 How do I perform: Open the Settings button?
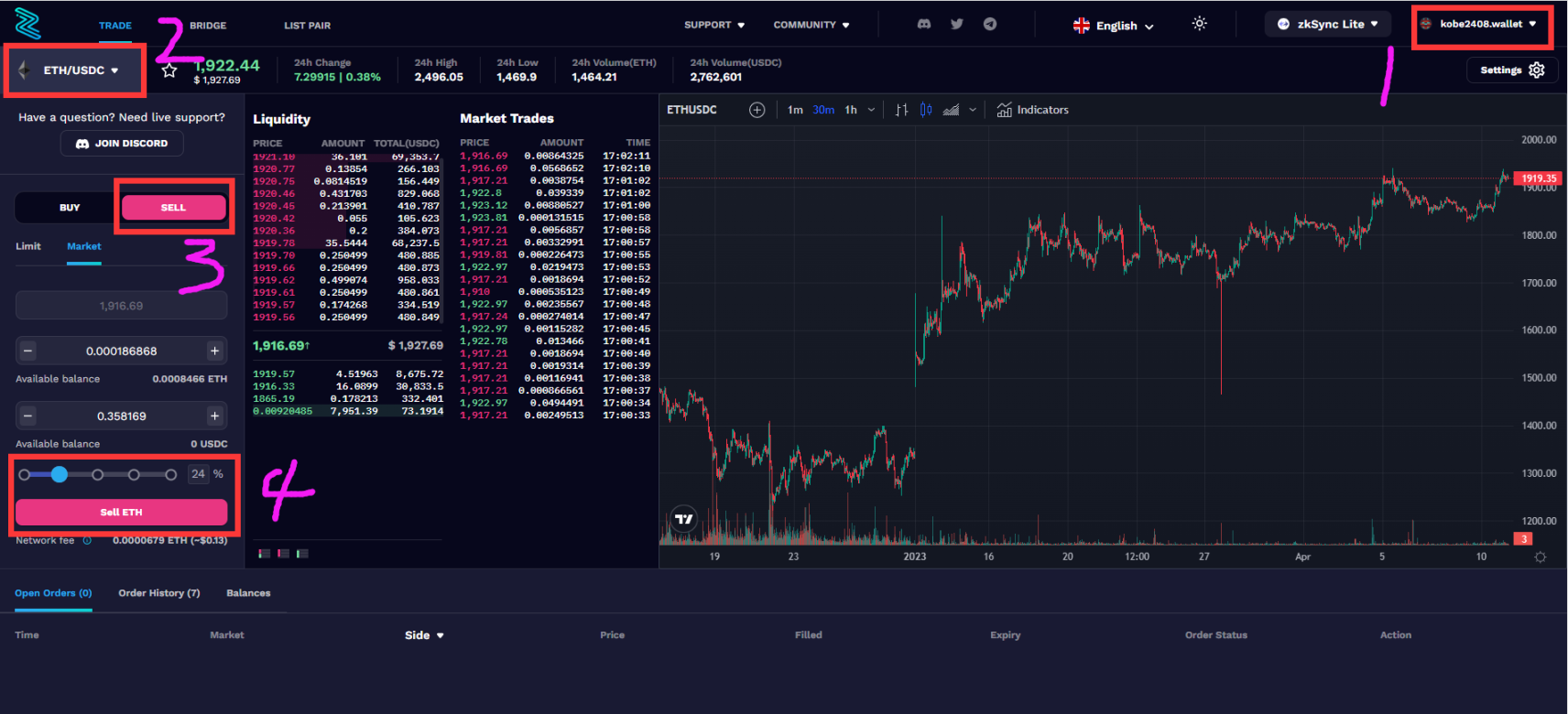pos(1512,70)
